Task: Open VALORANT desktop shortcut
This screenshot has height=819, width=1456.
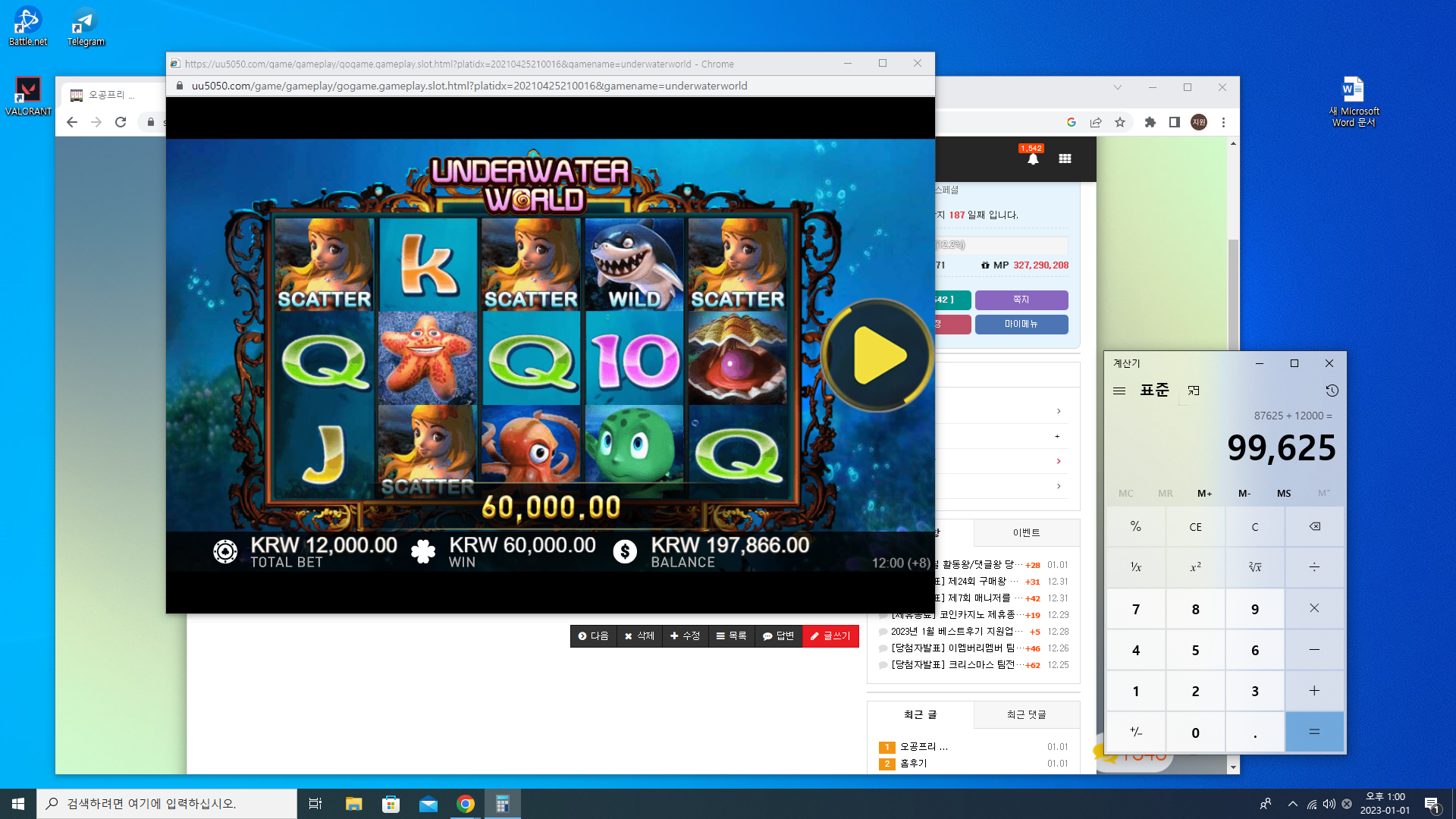Action: click(x=28, y=96)
